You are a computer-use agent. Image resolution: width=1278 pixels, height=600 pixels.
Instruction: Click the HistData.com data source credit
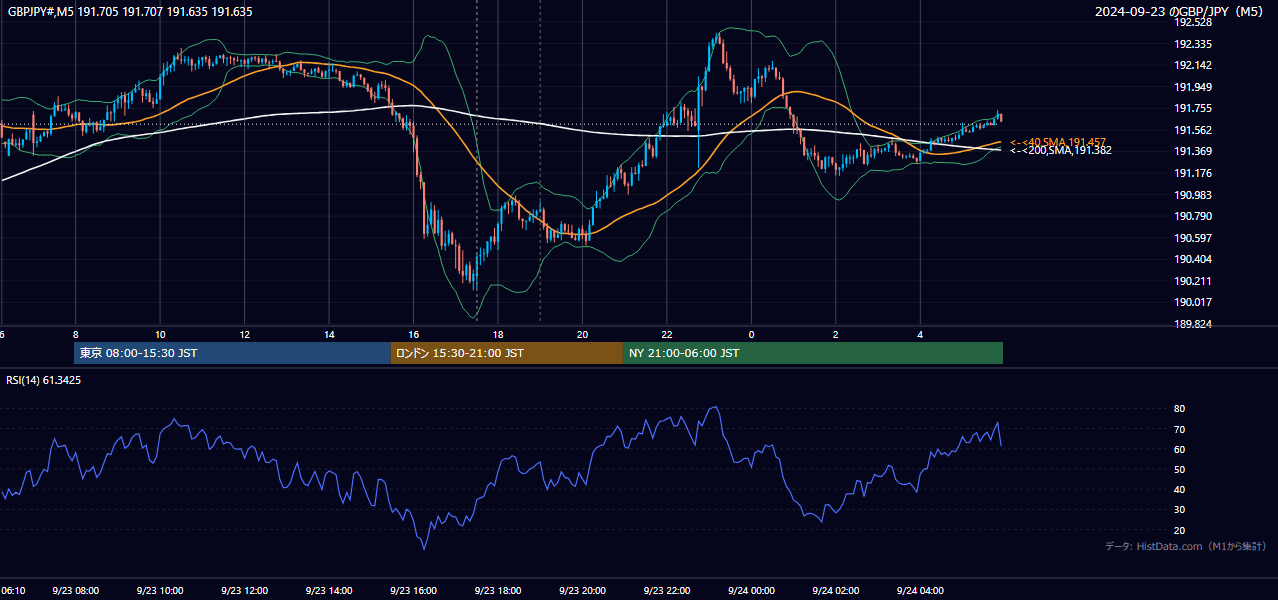1186,546
